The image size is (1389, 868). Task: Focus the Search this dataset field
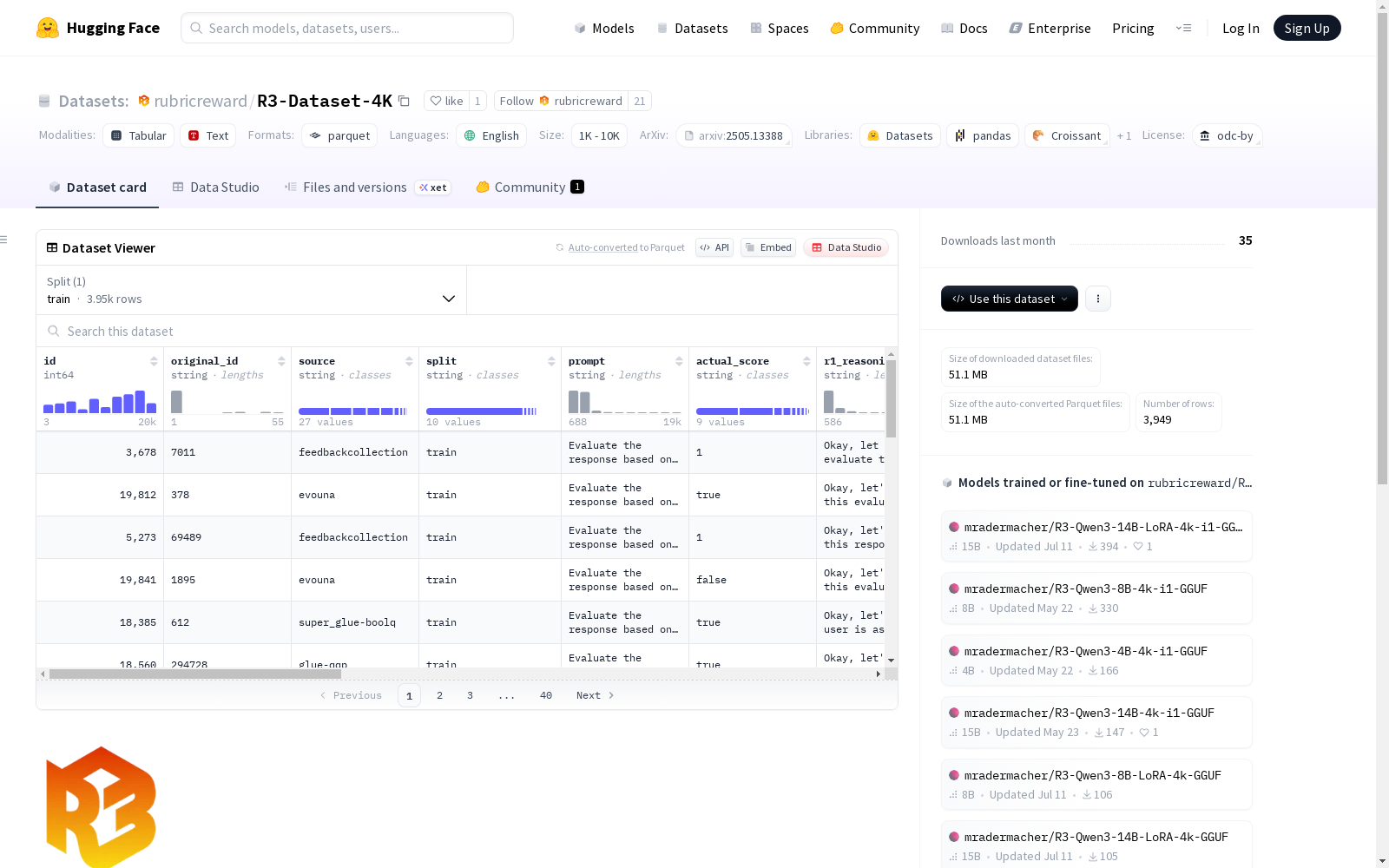coord(467,331)
